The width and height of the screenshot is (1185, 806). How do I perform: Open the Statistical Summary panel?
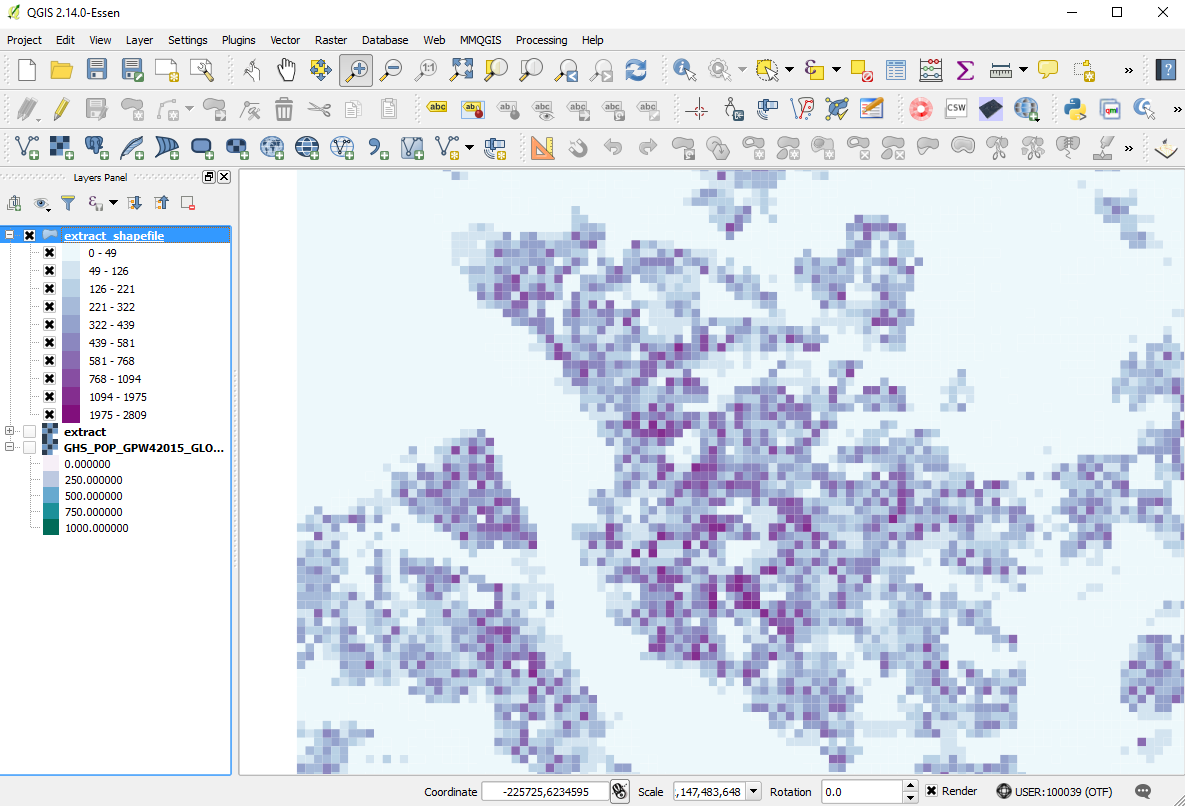965,70
